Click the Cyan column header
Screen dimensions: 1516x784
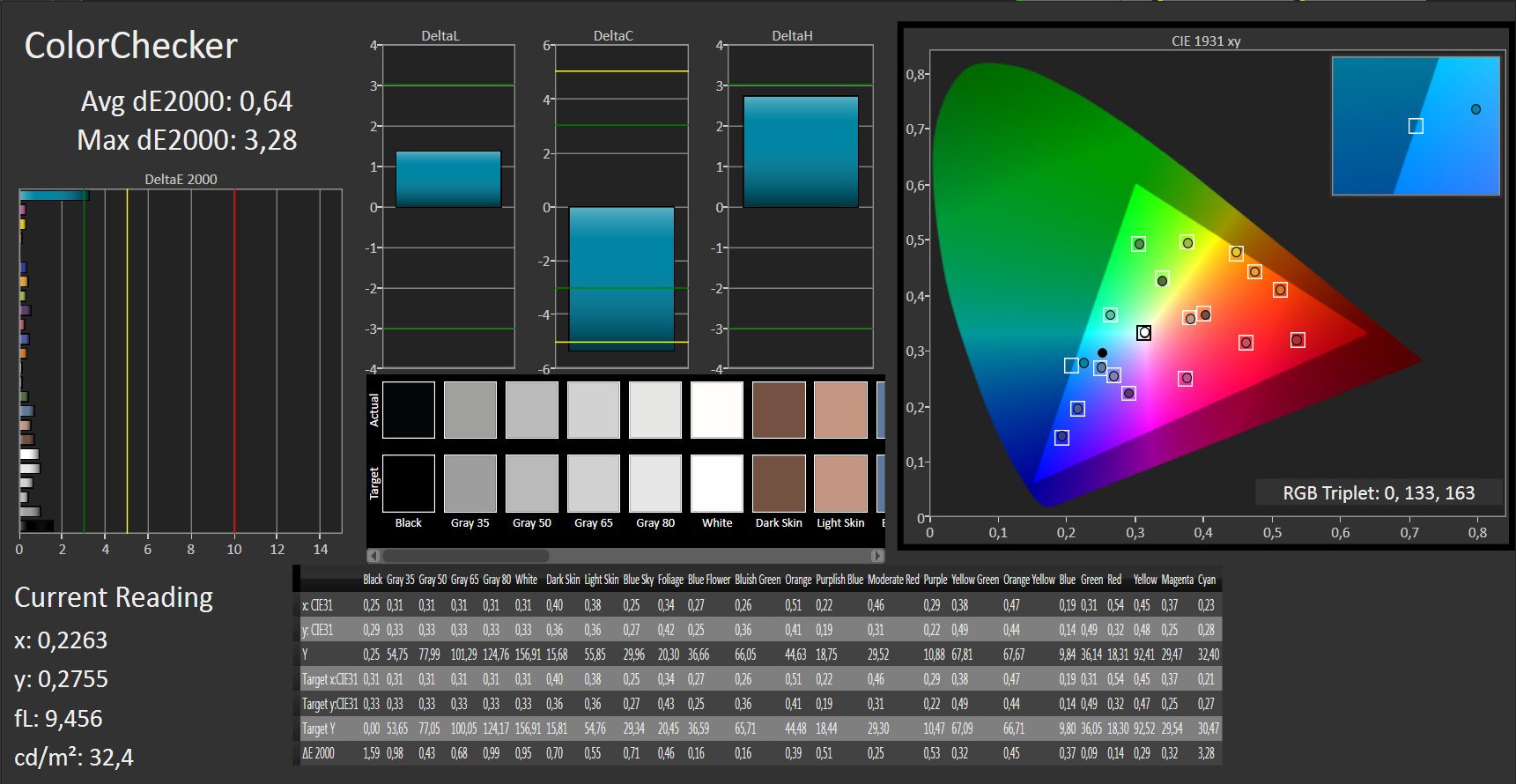click(1207, 580)
